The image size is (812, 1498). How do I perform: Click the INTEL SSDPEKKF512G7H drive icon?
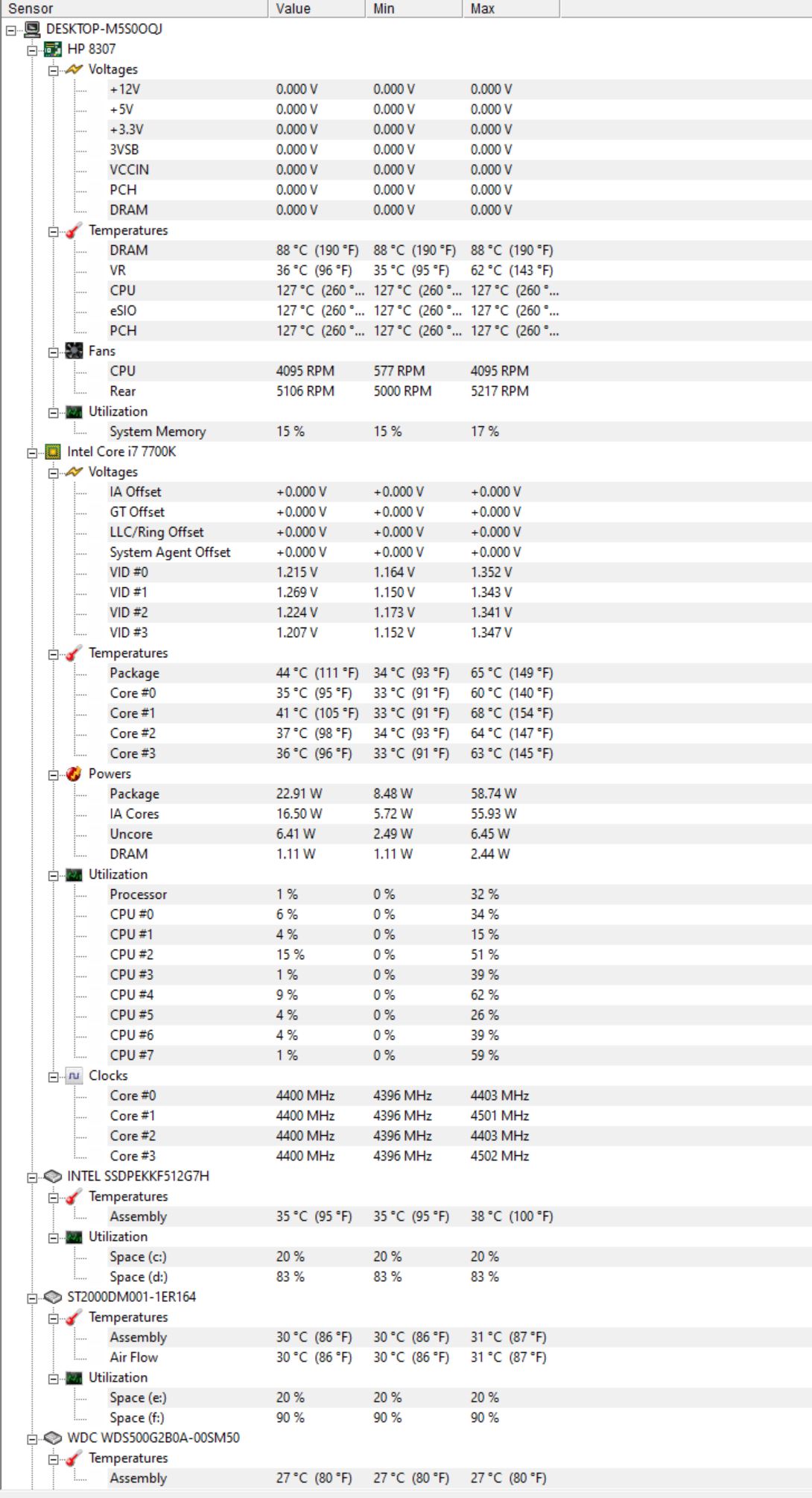click(53, 1176)
